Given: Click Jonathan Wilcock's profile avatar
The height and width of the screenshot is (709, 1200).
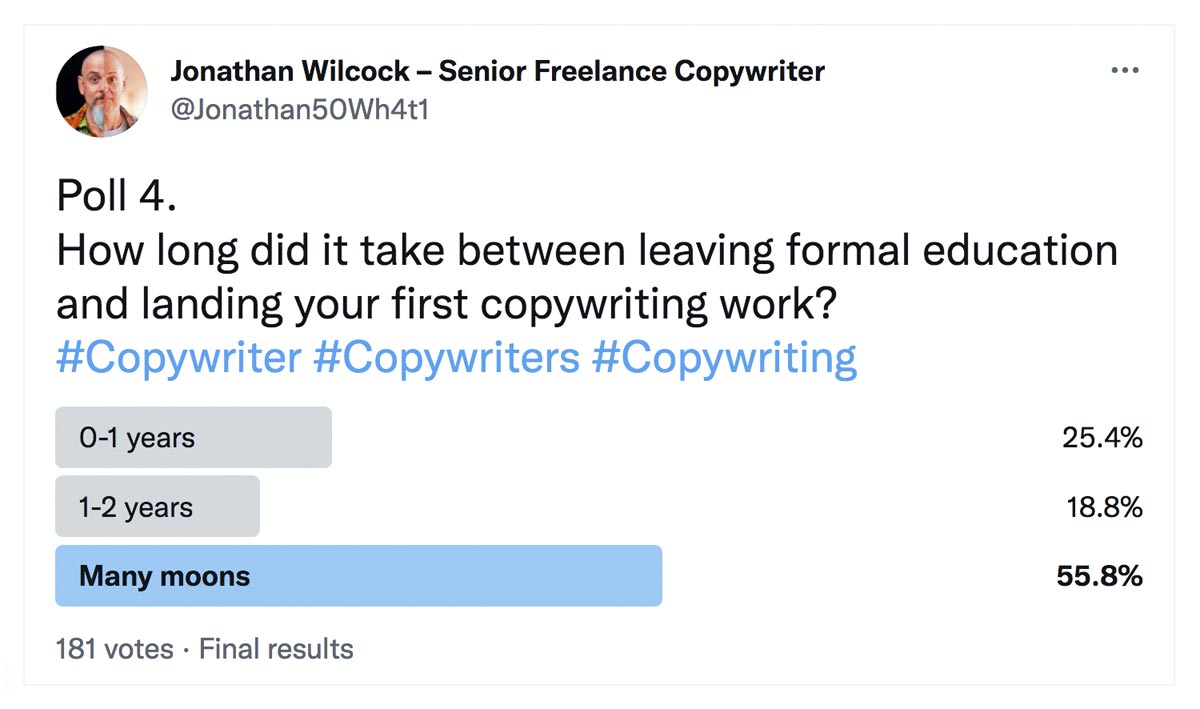Looking at the screenshot, I should pyautogui.click(x=102, y=91).
